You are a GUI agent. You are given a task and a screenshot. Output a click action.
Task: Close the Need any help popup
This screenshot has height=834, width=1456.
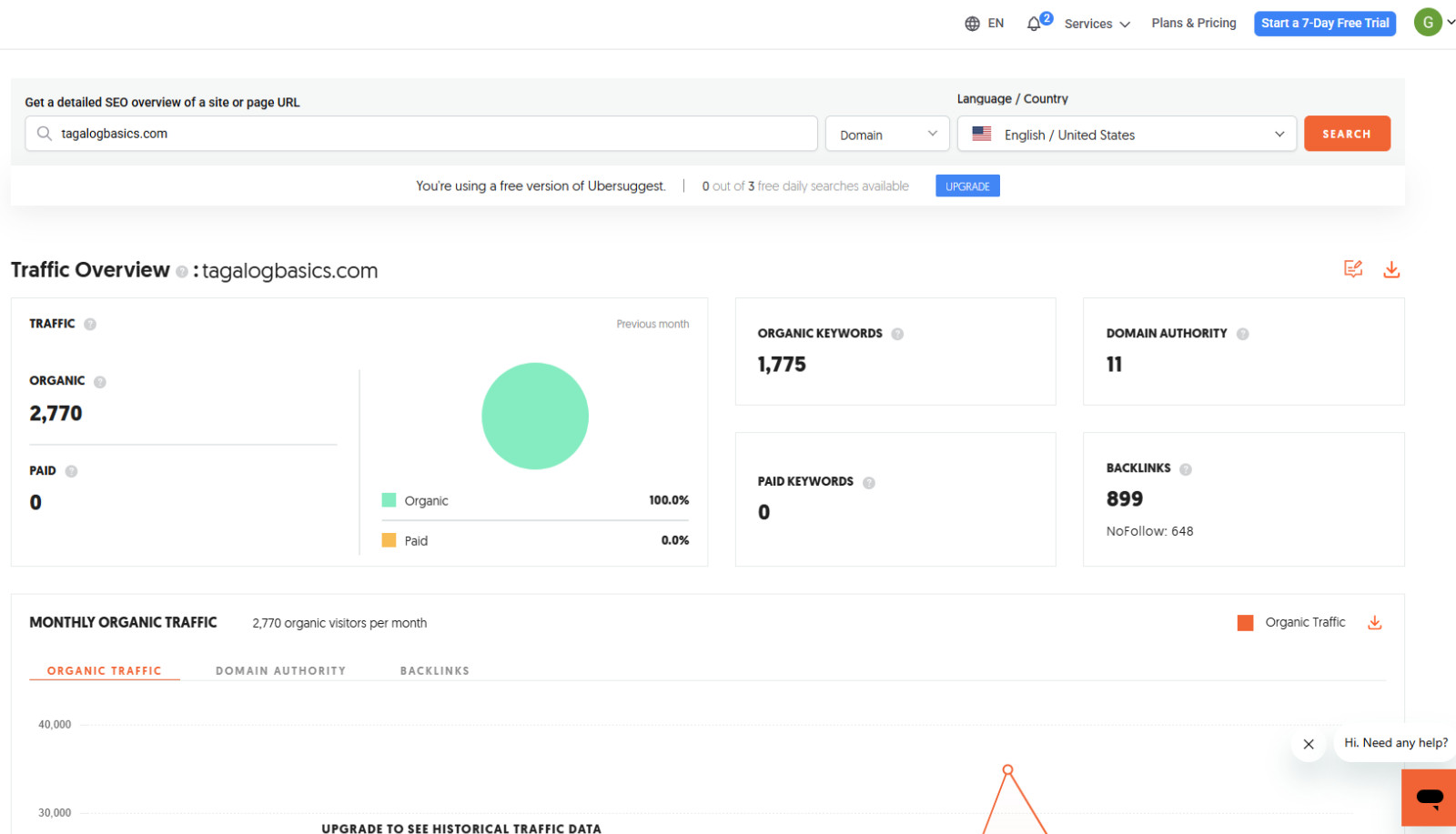click(1309, 744)
